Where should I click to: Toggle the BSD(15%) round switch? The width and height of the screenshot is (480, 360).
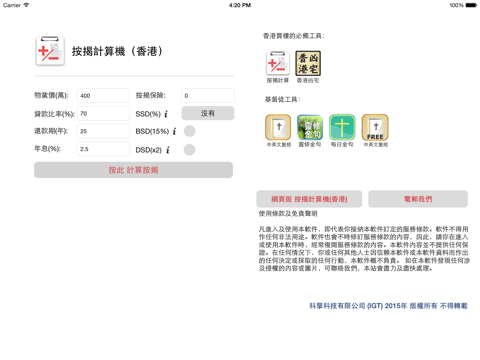[x=189, y=131]
